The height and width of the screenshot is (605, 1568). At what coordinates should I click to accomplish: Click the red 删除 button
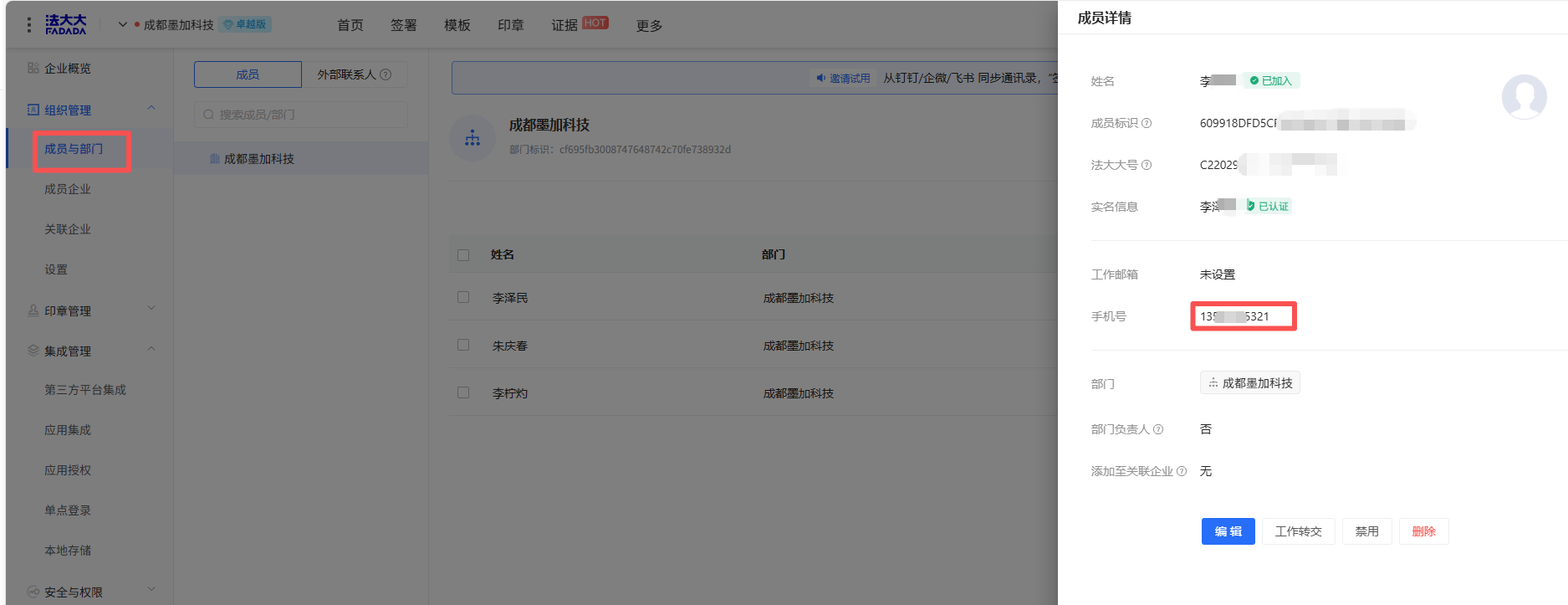(1423, 531)
